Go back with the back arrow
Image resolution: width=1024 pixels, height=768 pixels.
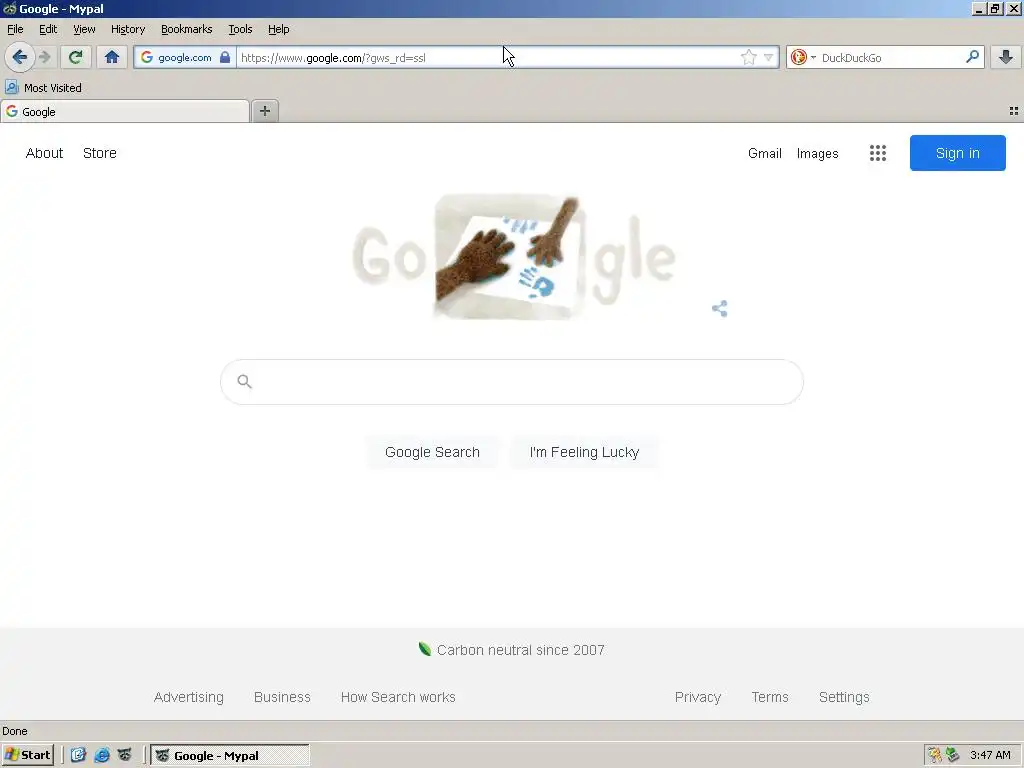[20, 57]
